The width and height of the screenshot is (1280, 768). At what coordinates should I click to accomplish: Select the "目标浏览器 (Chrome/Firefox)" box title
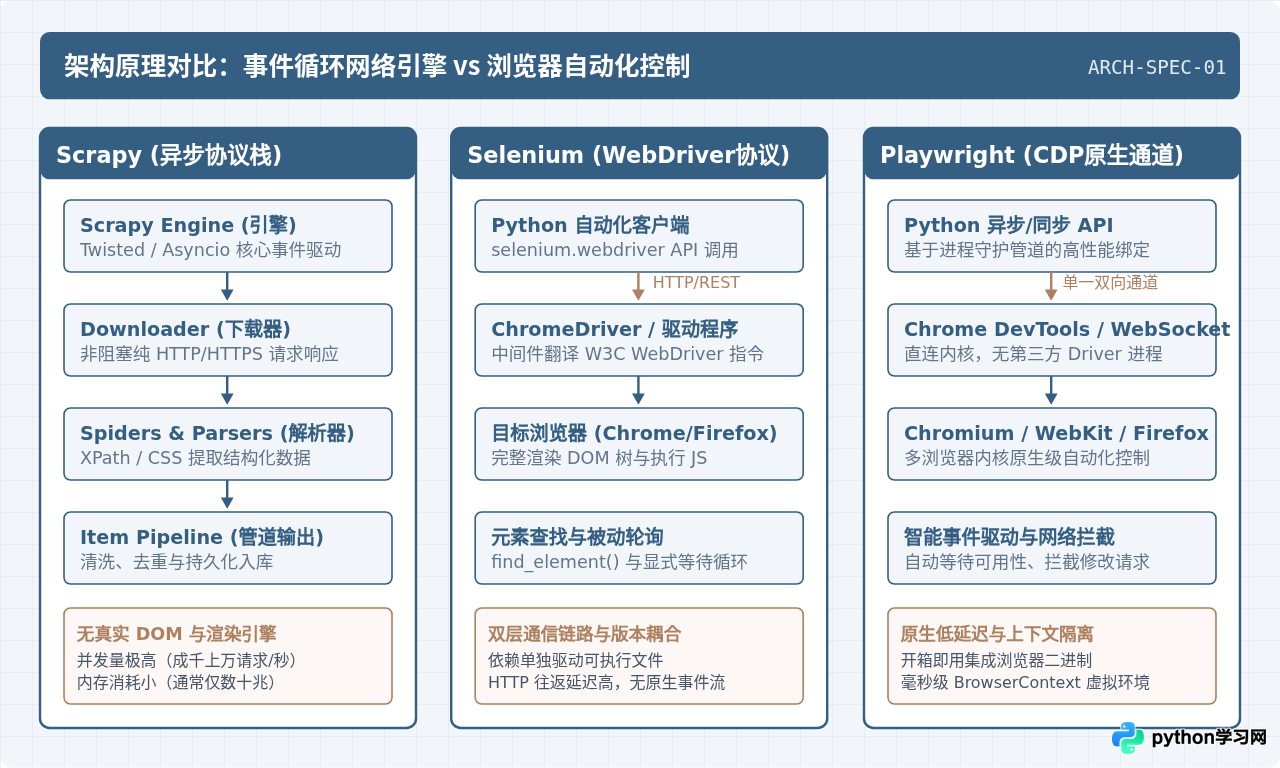[634, 433]
